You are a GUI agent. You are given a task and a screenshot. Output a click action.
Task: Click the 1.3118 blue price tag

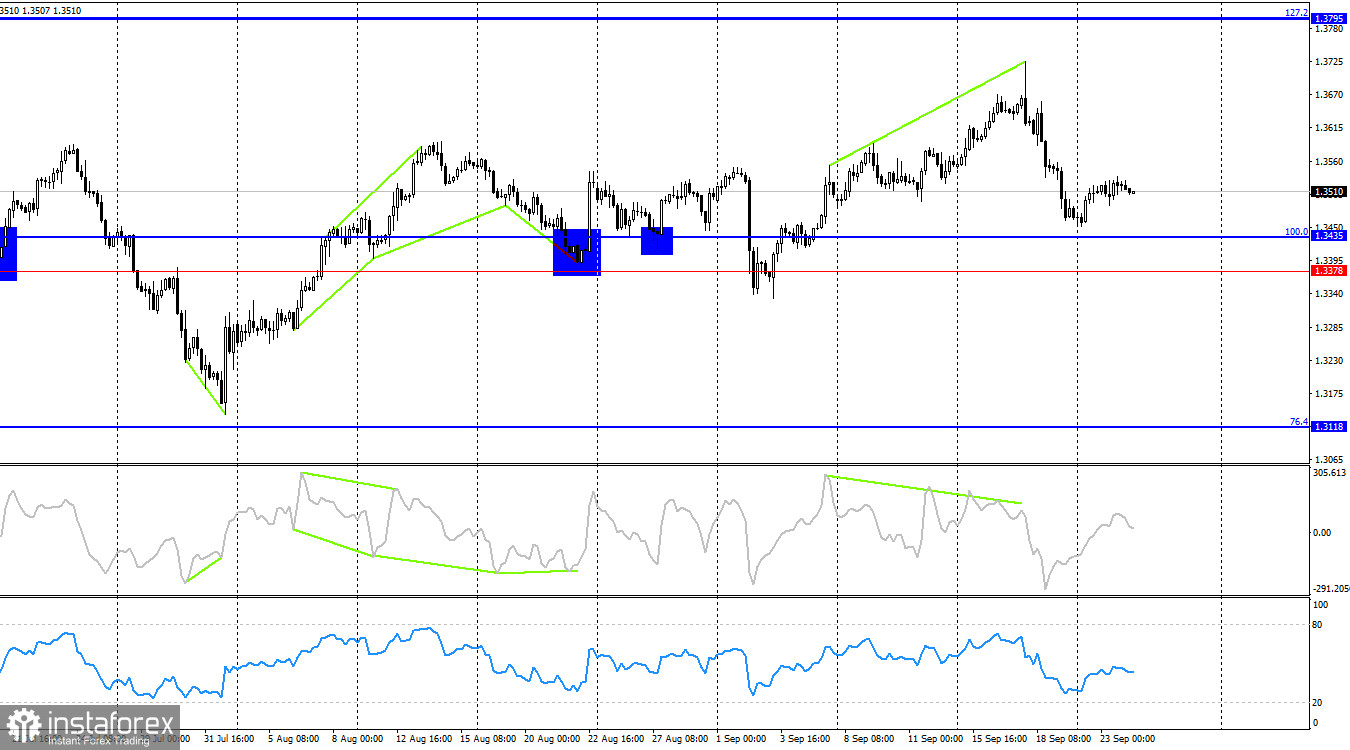(x=1329, y=426)
